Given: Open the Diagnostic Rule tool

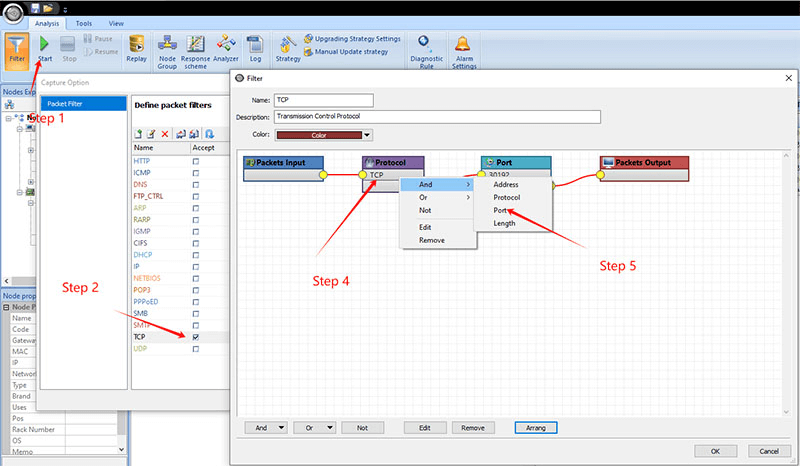Looking at the screenshot, I should pos(426,45).
